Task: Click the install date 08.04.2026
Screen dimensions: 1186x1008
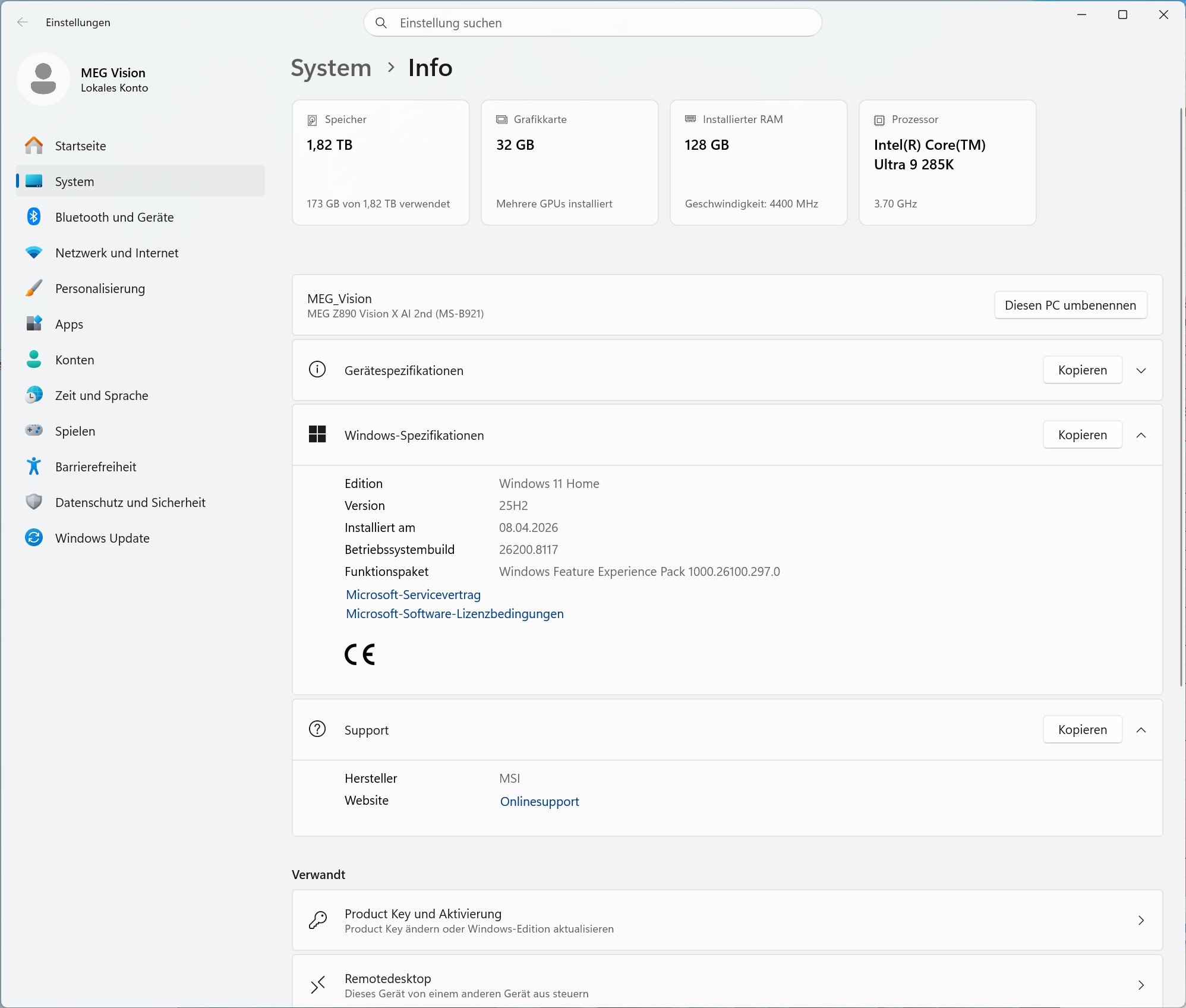Action: pyautogui.click(x=528, y=527)
